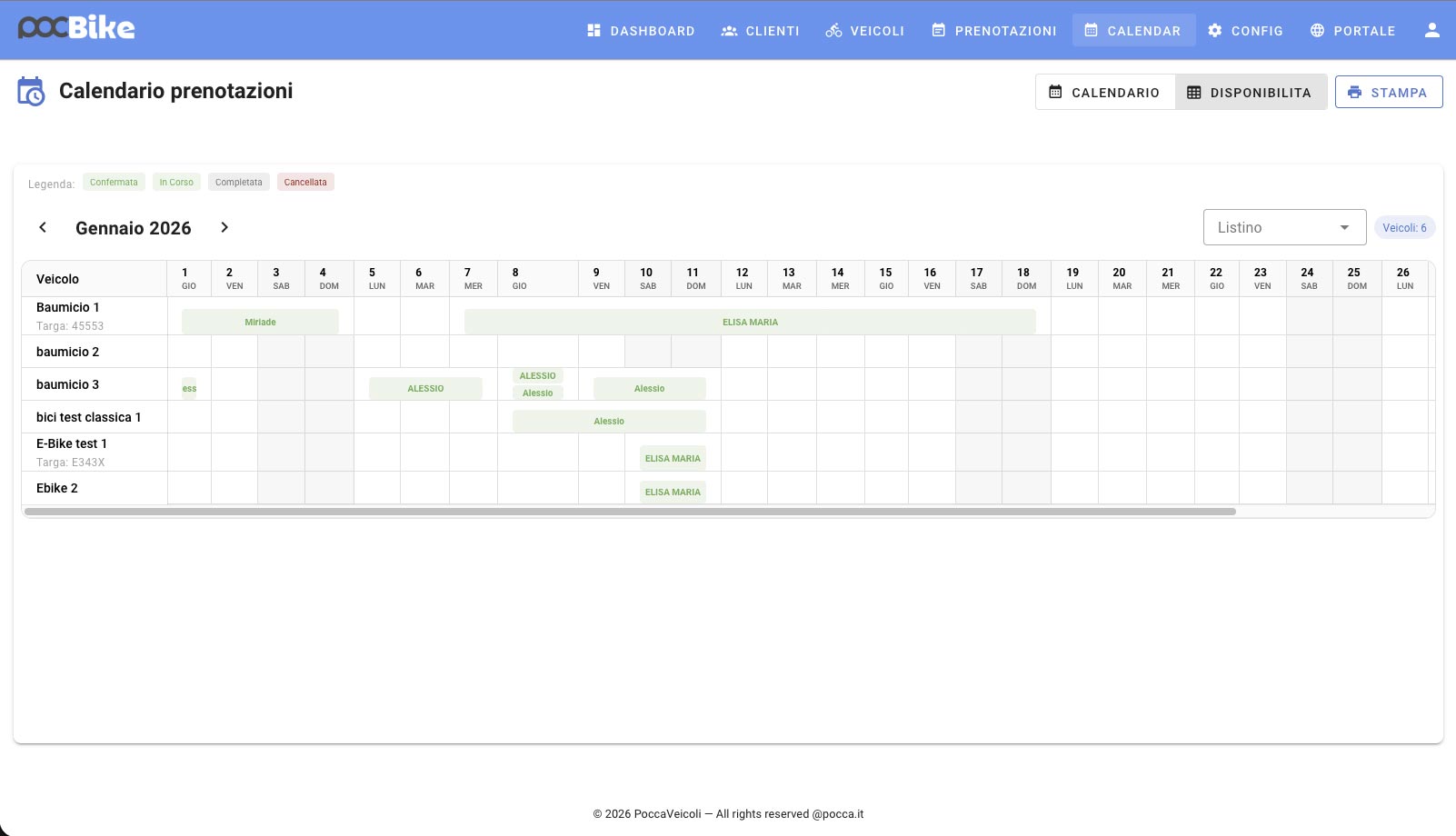Go to previous month arrow
The image size is (1456, 836).
(x=43, y=227)
